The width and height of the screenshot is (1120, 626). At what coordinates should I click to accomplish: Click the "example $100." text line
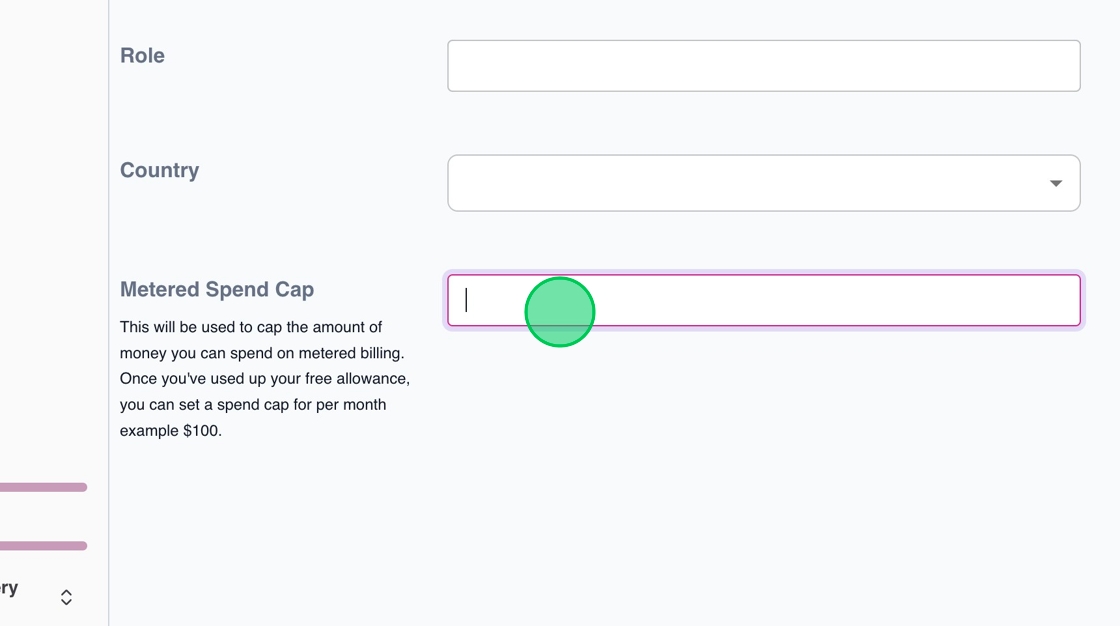[170, 431]
